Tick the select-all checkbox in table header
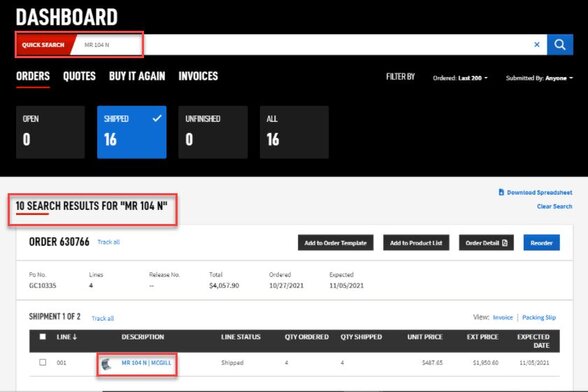The width and height of the screenshot is (588, 392). (x=43, y=336)
